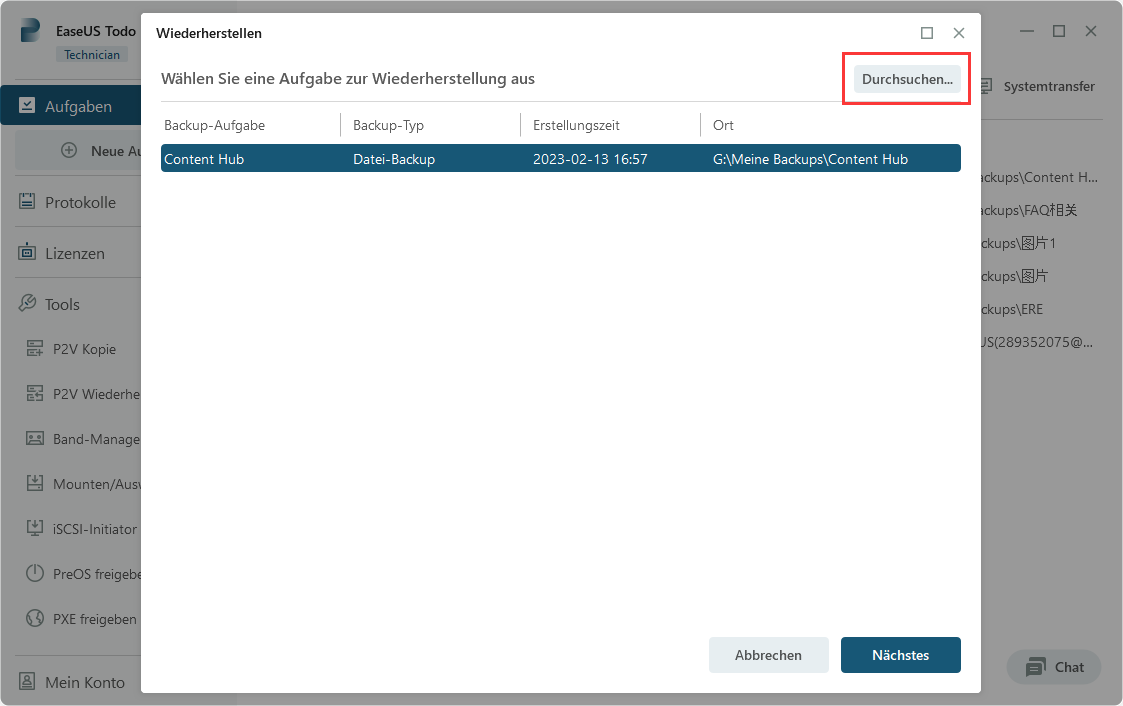Select the iSCSI-Initiator tool icon

(x=35, y=528)
